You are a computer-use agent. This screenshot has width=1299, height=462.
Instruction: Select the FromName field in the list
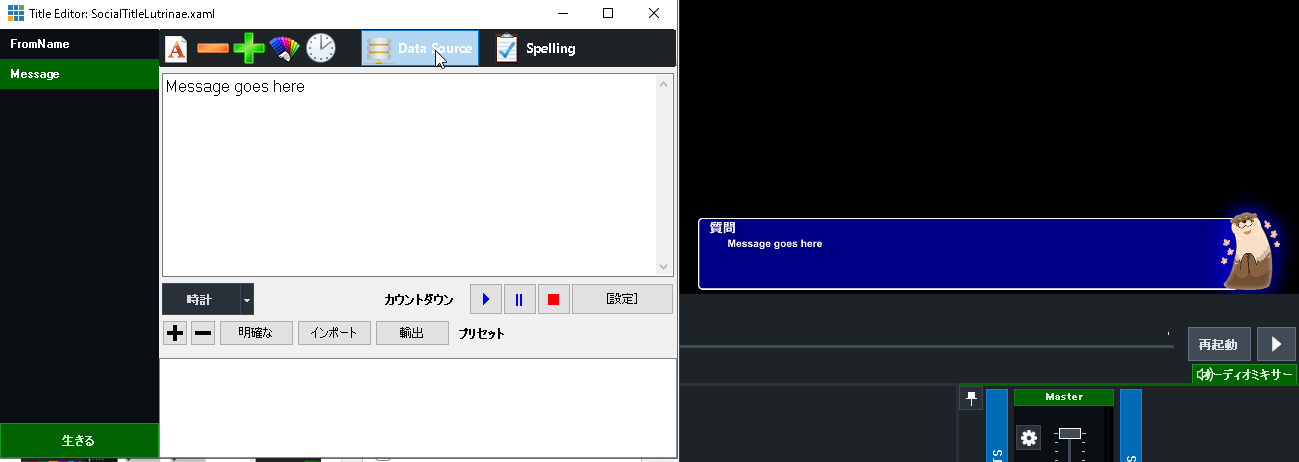tap(80, 44)
